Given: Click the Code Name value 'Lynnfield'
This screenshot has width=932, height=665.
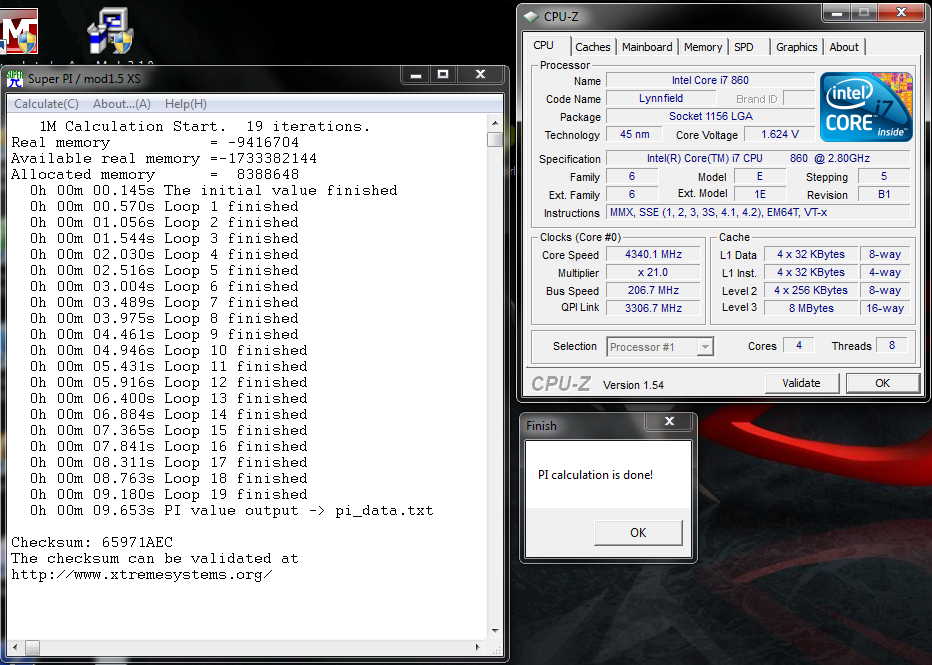Looking at the screenshot, I should (x=661, y=99).
